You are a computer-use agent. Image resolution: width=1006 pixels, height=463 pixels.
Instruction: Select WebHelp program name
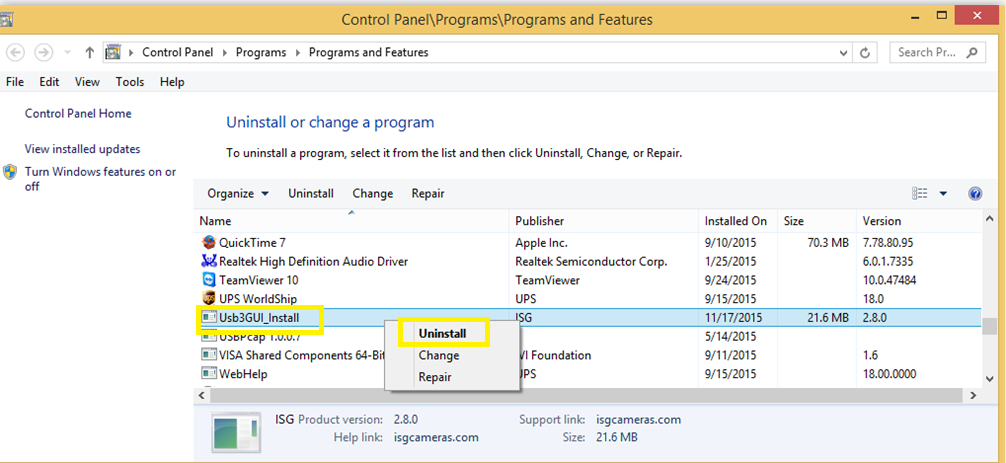coord(243,373)
